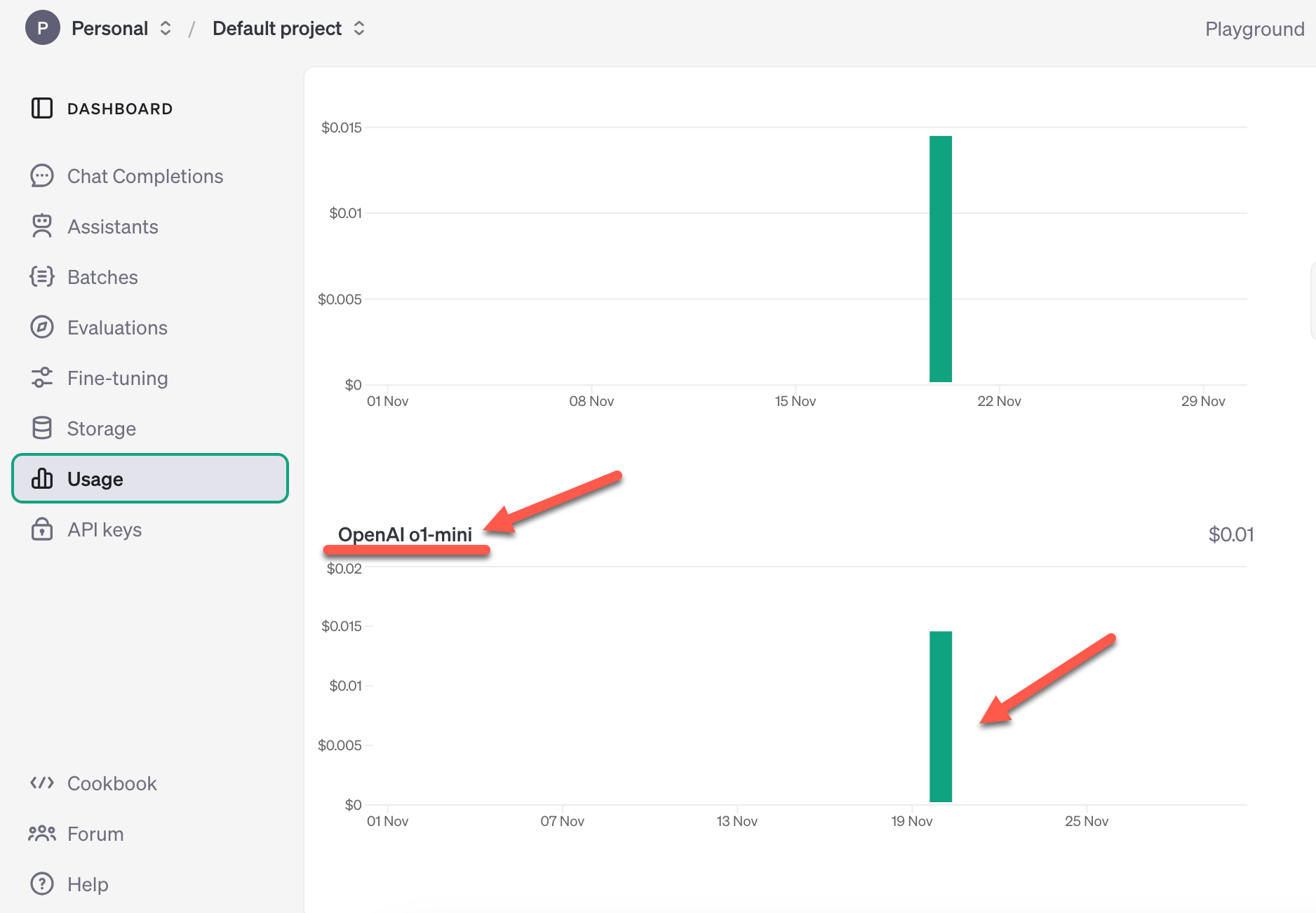Click the Storage database icon
The height and width of the screenshot is (913, 1316).
(x=42, y=428)
